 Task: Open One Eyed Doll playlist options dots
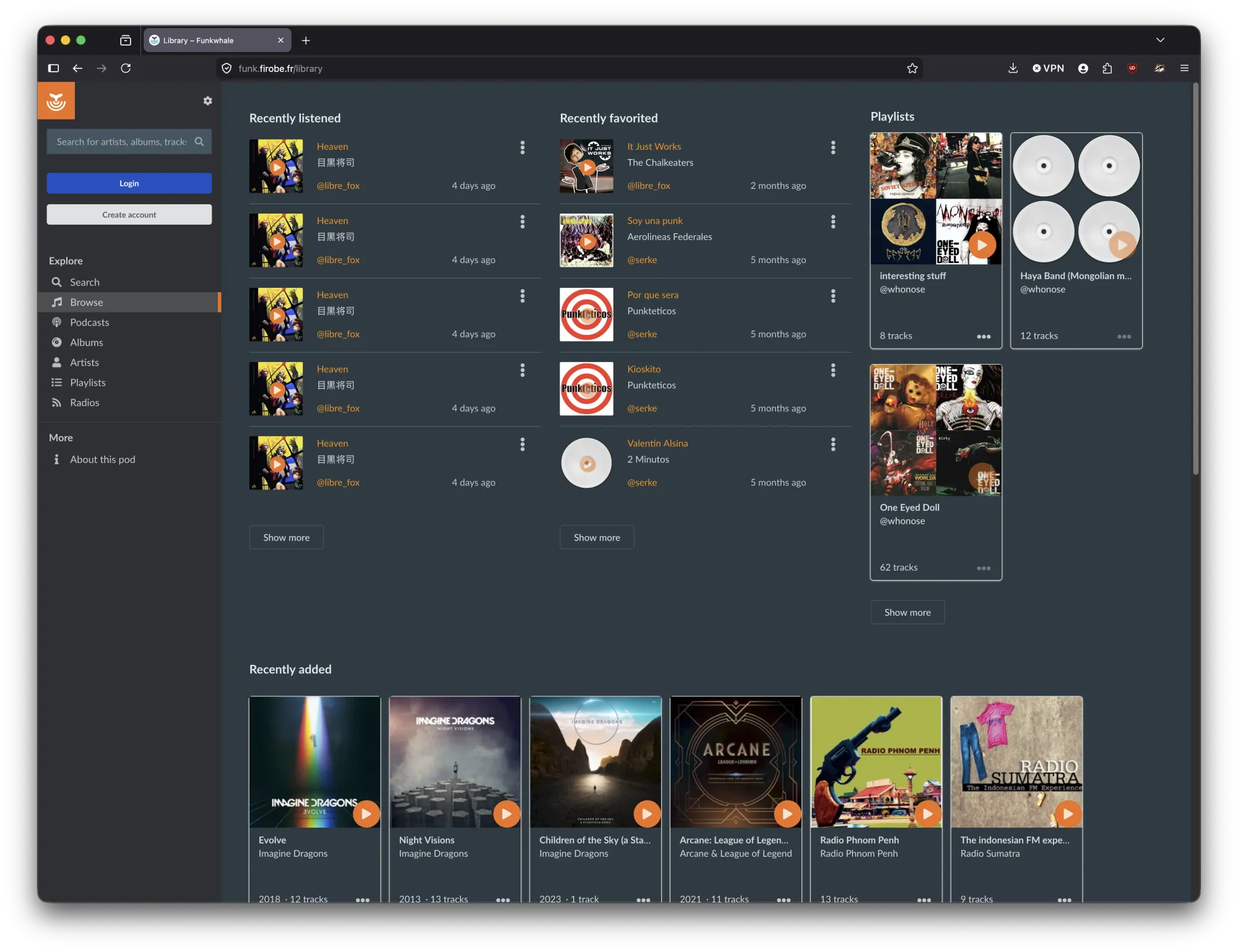[x=984, y=568]
